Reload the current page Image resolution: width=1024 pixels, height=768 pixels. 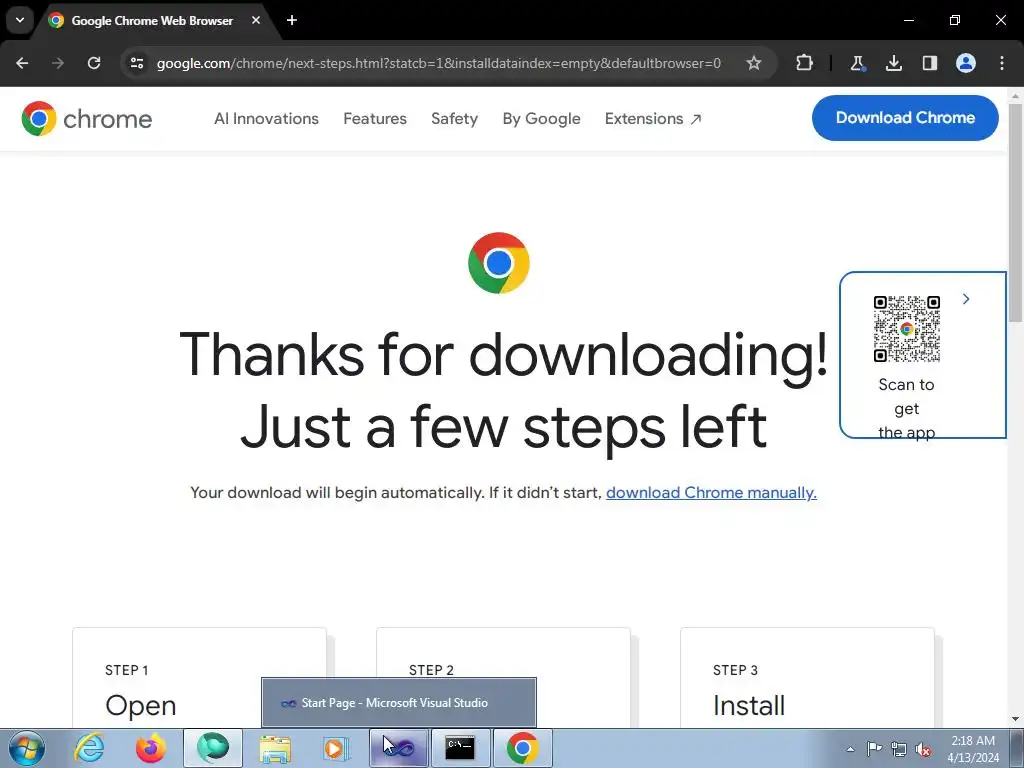94,63
